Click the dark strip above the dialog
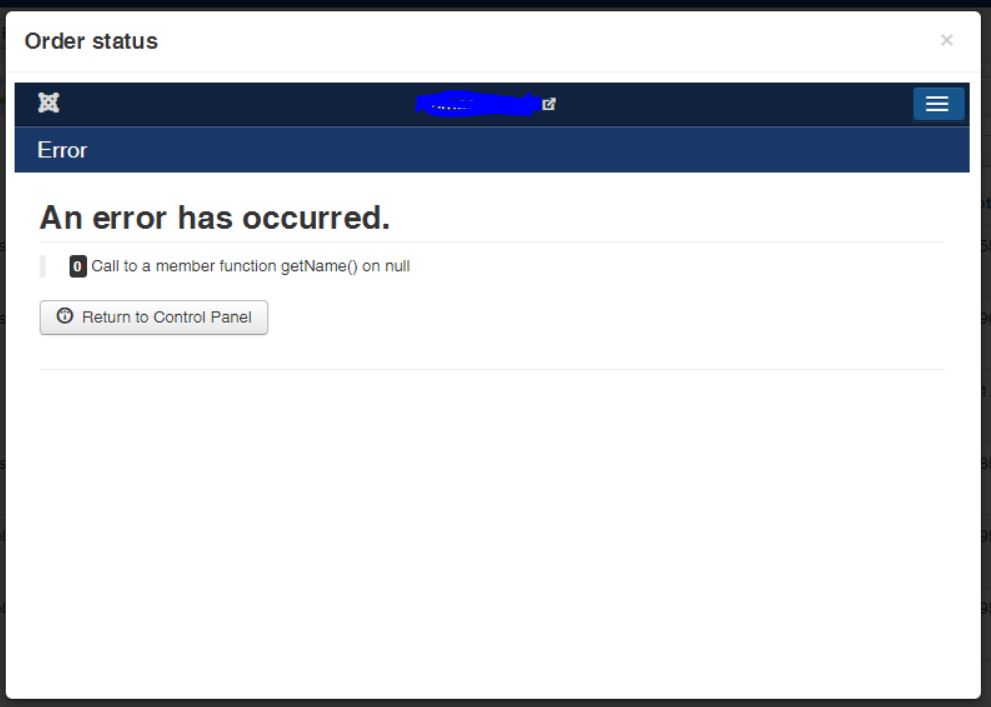 (496, 4)
